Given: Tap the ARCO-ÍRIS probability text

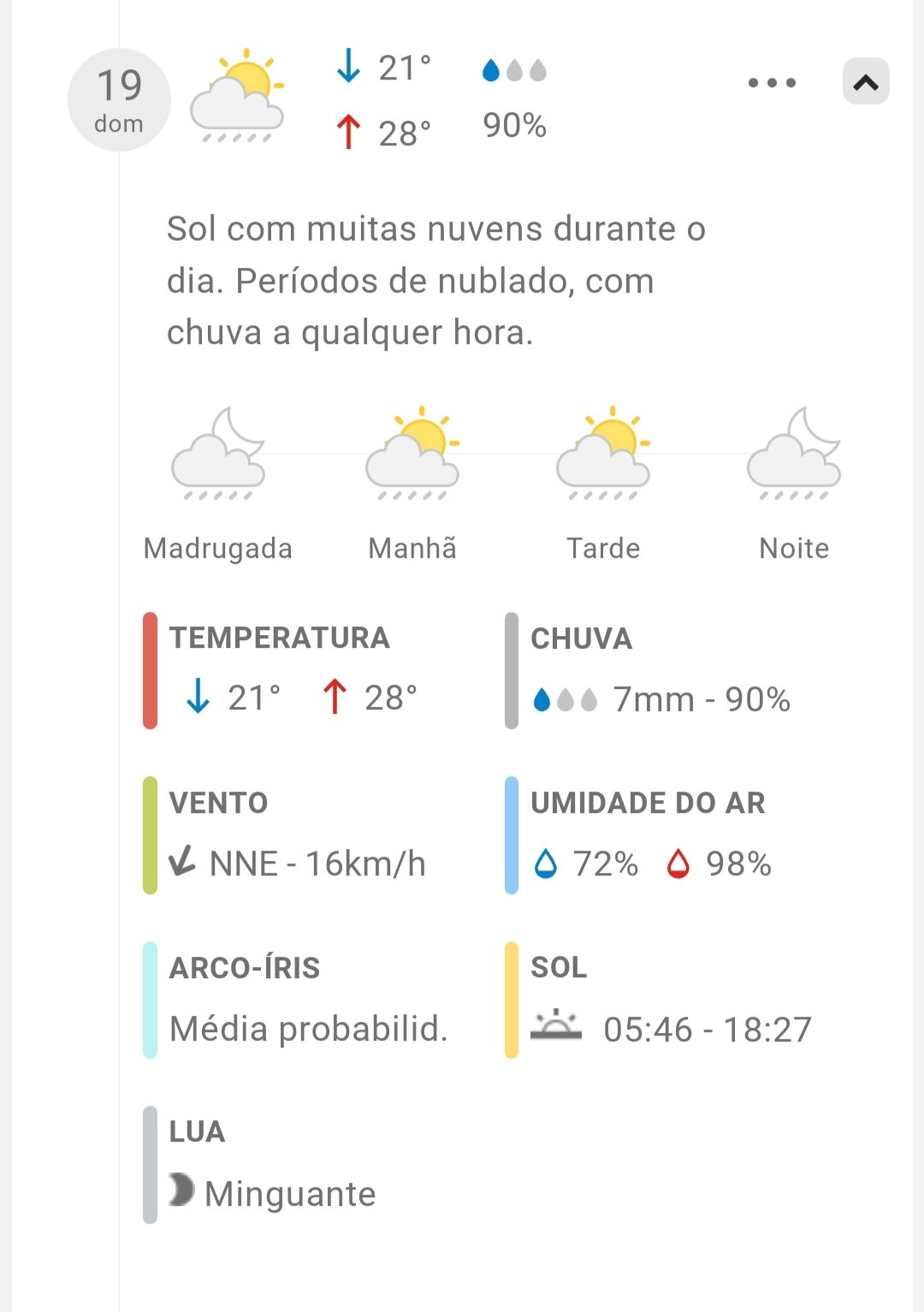Looking at the screenshot, I should [x=309, y=1029].
